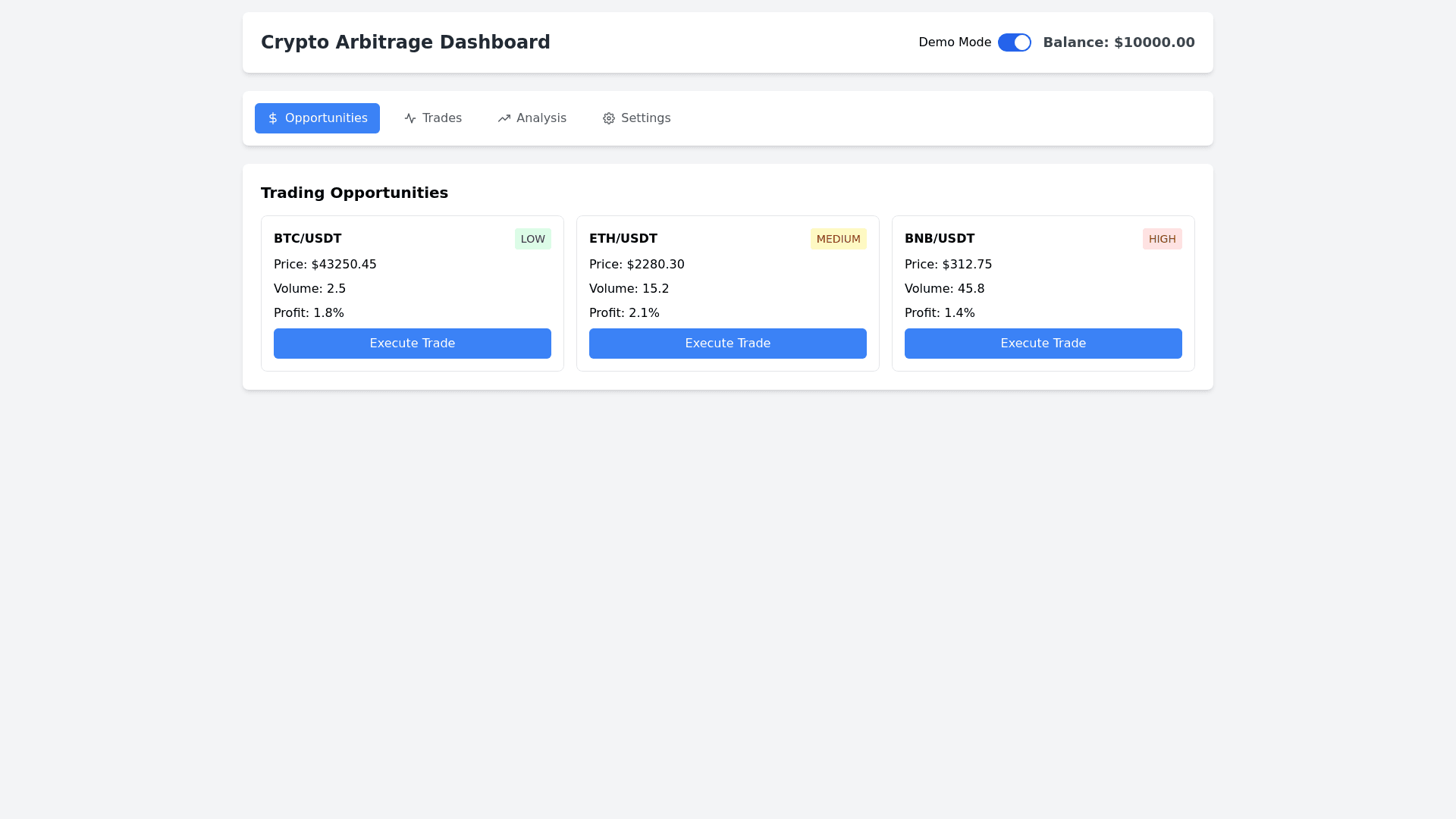The image size is (1456, 819).
Task: Execute Trade for ETH/USDT
Action: (728, 344)
